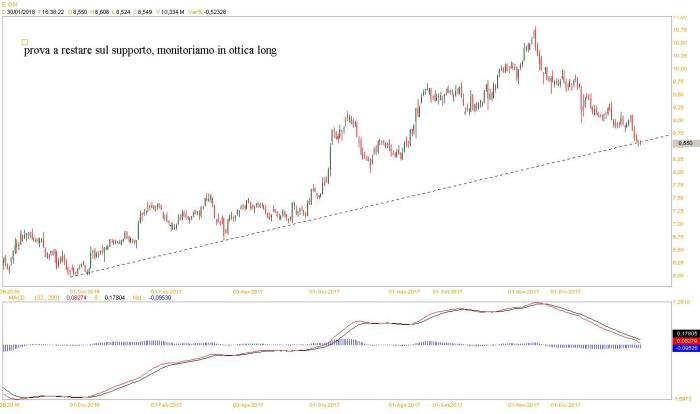Click the 01-Set-2017 date label under MACD panel
The image size is (700, 414).
click(x=447, y=405)
